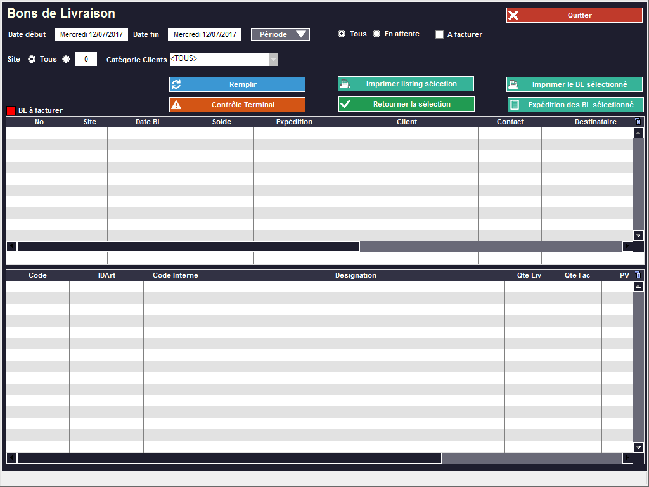Click the Remplir refresh icon
Image resolution: width=649 pixels, height=487 pixels.
point(177,85)
